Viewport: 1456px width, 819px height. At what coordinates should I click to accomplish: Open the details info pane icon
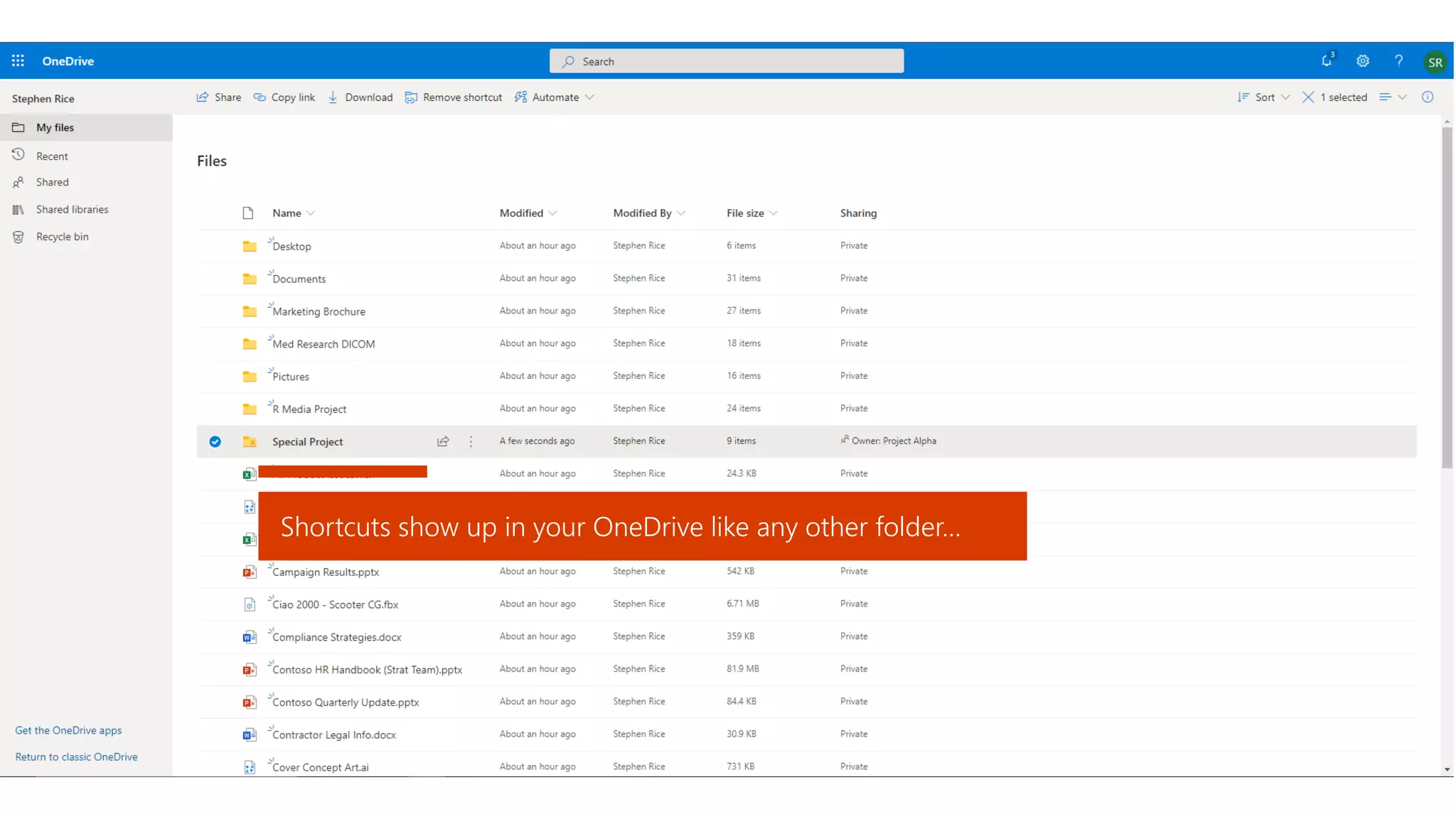(1428, 97)
